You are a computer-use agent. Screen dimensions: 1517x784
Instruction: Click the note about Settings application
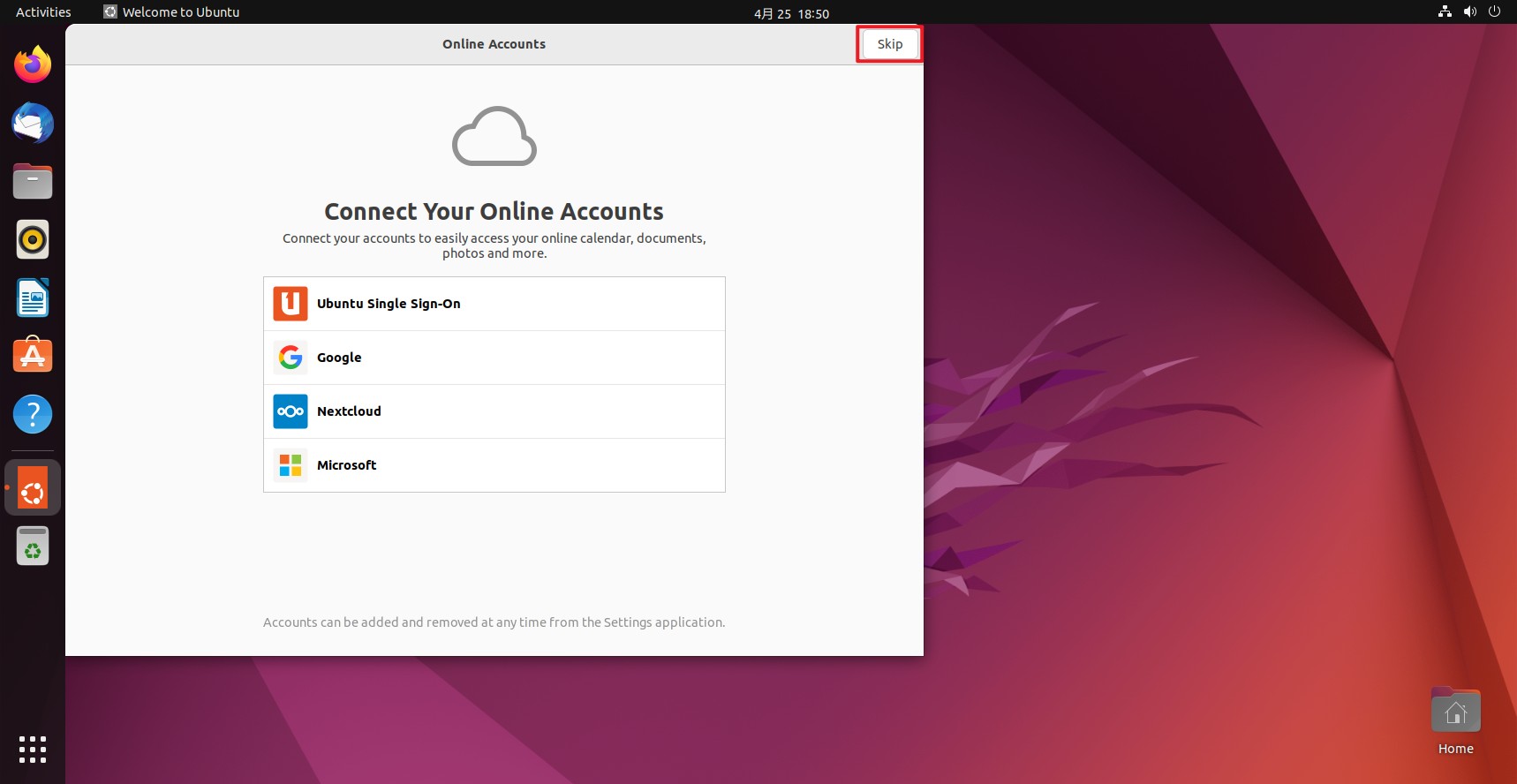(x=494, y=622)
